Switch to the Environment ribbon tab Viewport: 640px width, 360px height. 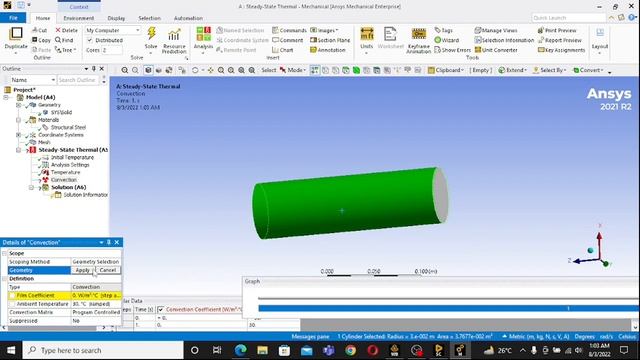(x=79, y=18)
